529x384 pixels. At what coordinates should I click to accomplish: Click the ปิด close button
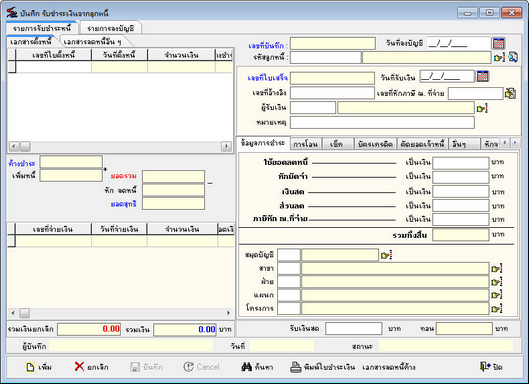click(491, 367)
